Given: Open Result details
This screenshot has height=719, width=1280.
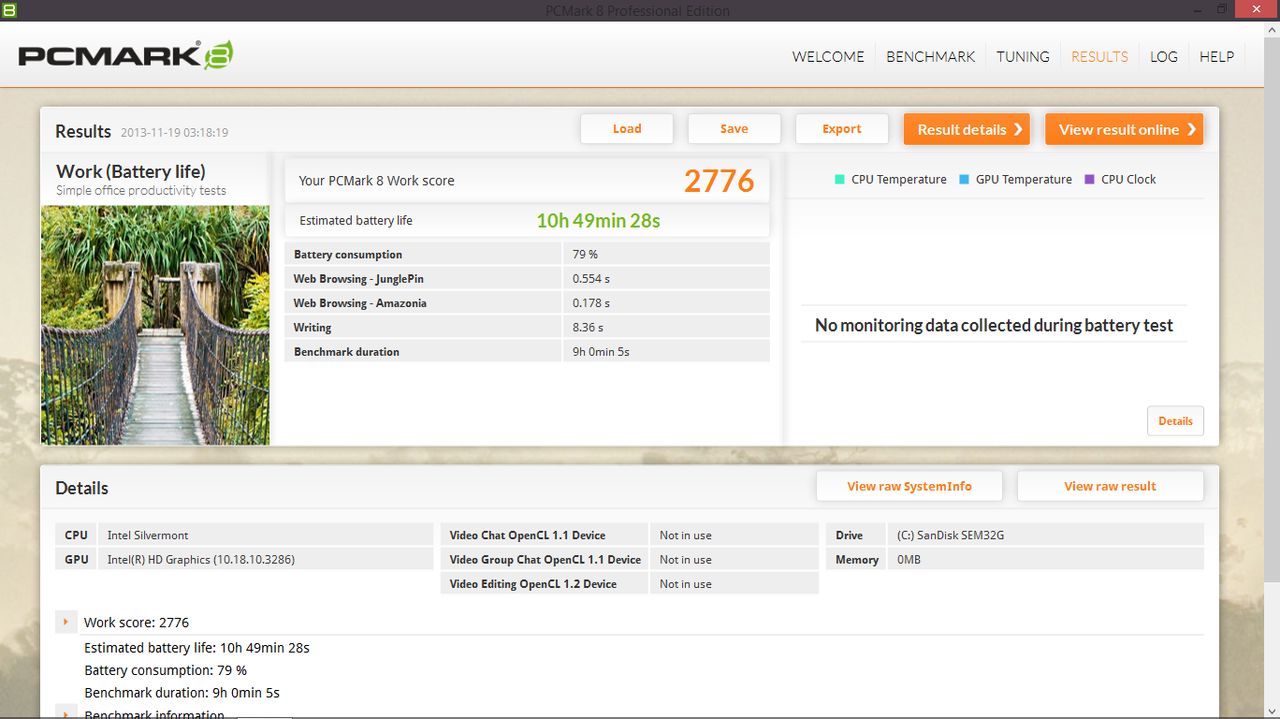Looking at the screenshot, I should point(967,129).
